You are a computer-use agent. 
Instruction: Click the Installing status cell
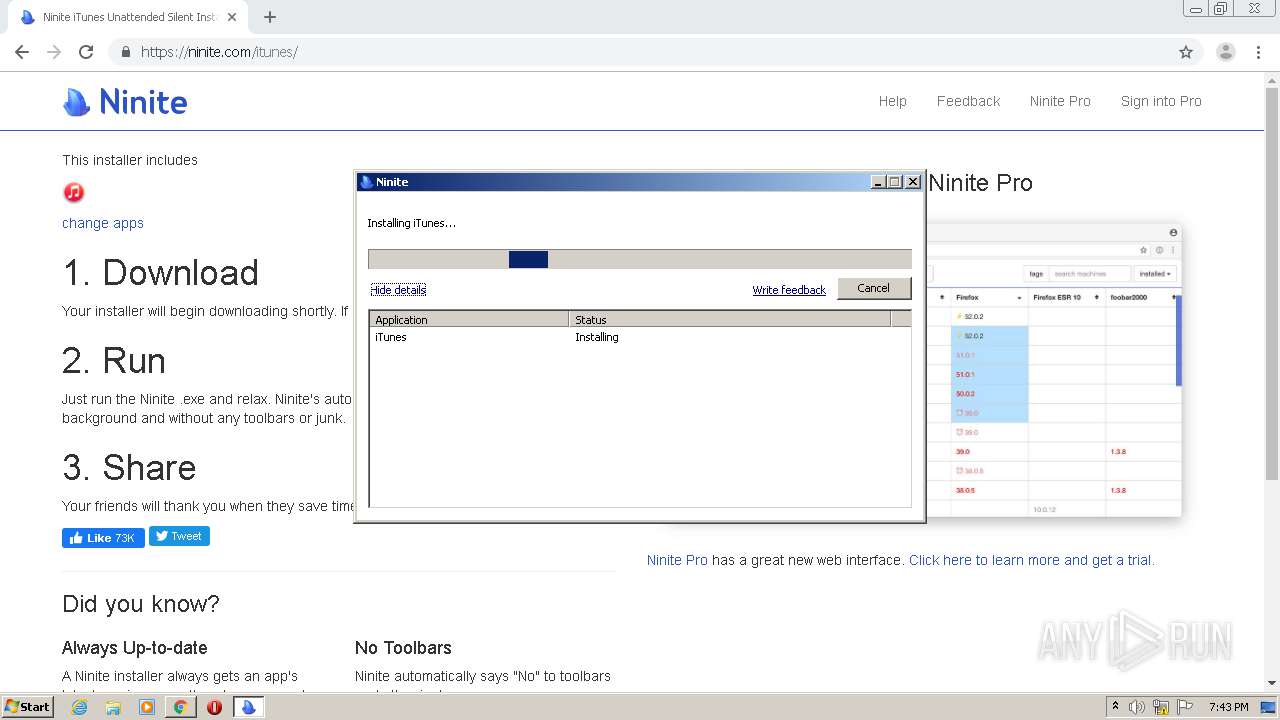click(x=597, y=337)
